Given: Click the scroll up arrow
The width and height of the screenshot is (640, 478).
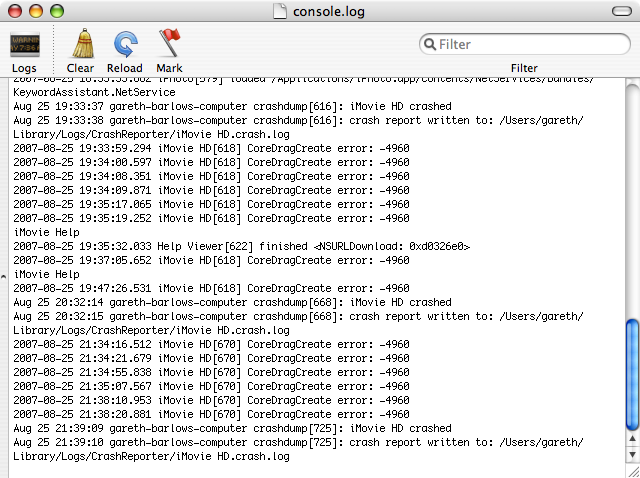Looking at the screenshot, I should pyautogui.click(x=632, y=439).
